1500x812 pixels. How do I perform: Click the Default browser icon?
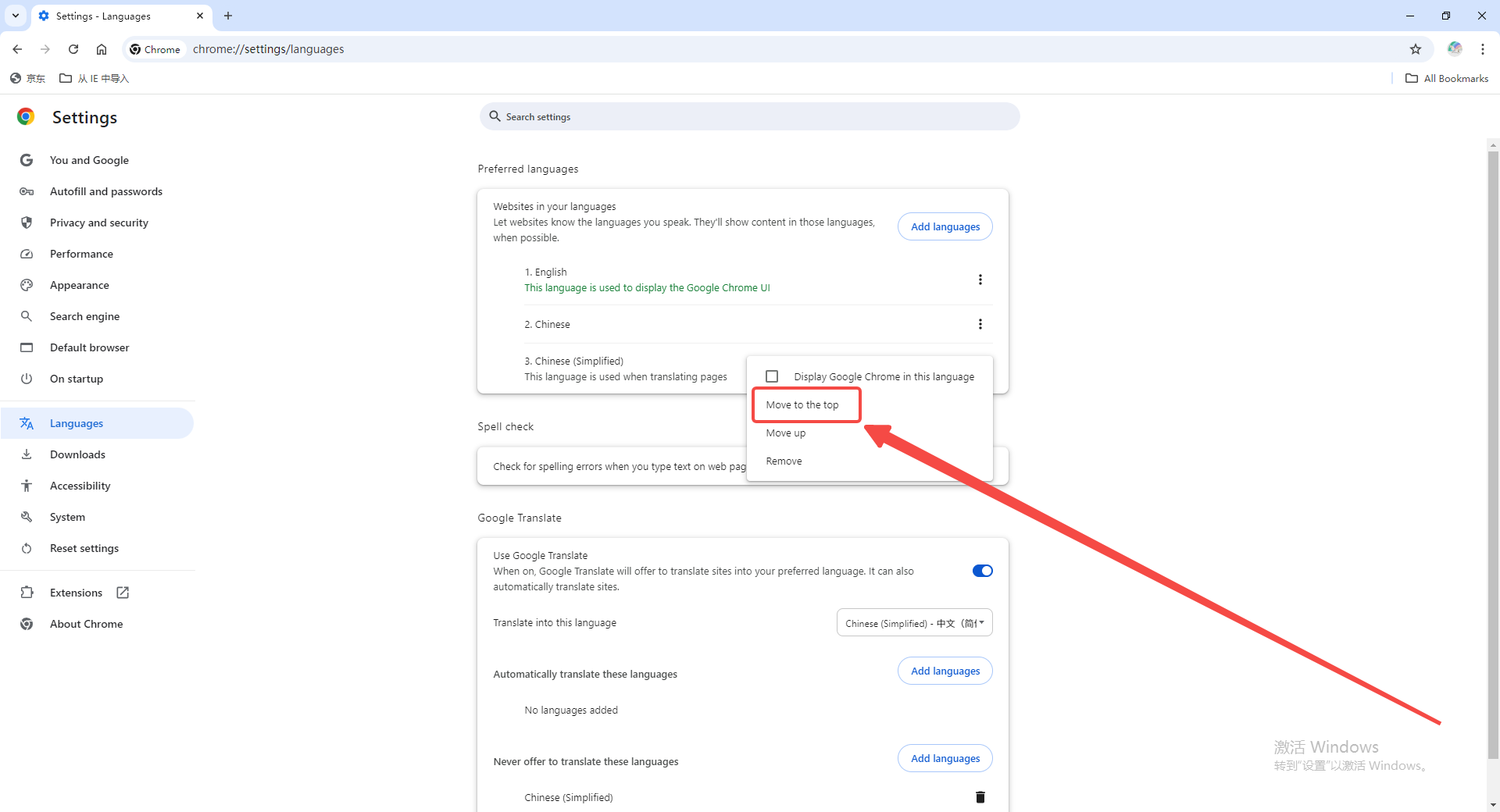click(x=27, y=347)
